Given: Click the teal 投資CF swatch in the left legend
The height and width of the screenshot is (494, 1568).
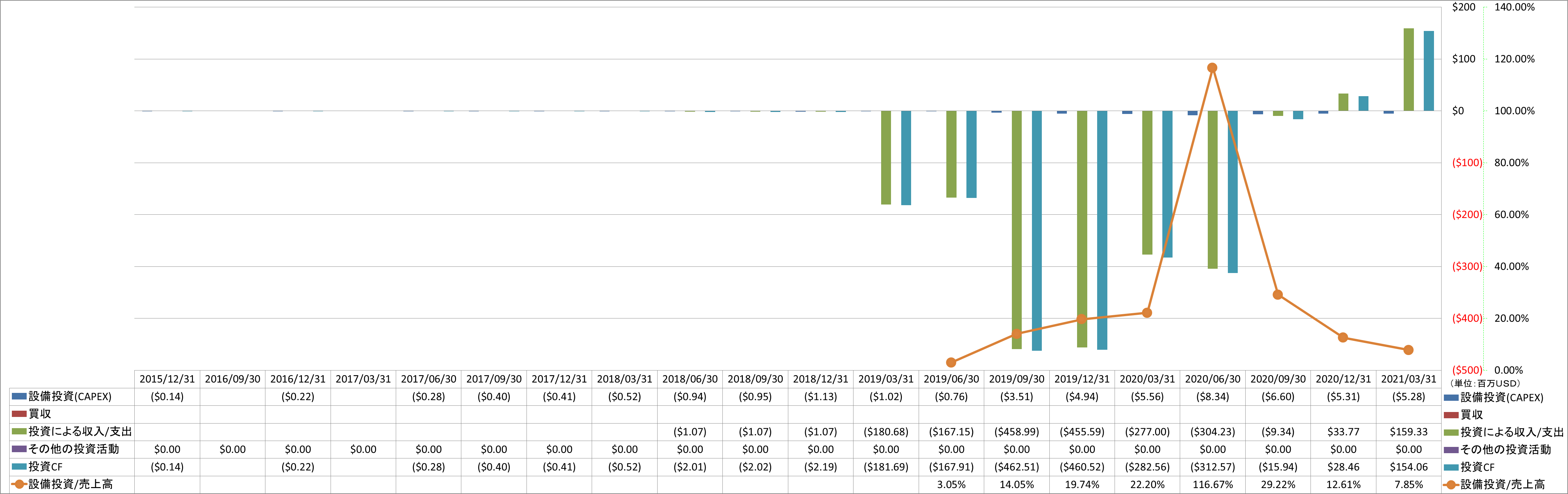Looking at the screenshot, I should coord(19,467).
